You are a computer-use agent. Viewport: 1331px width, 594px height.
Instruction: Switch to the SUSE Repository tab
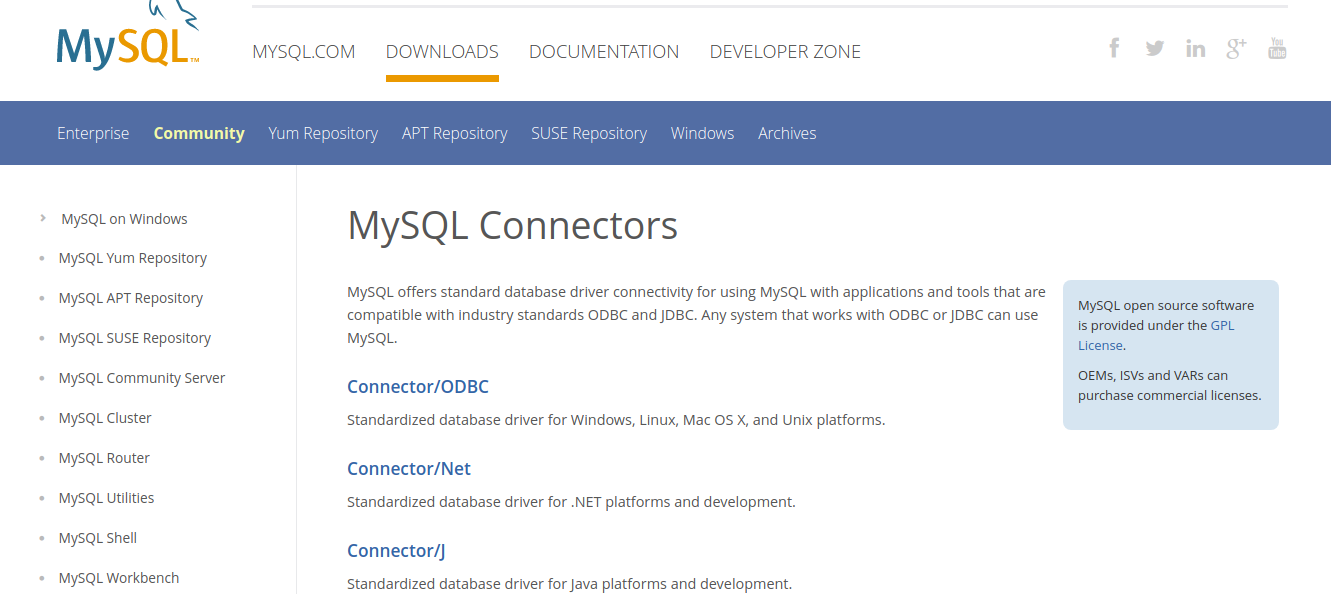(589, 133)
